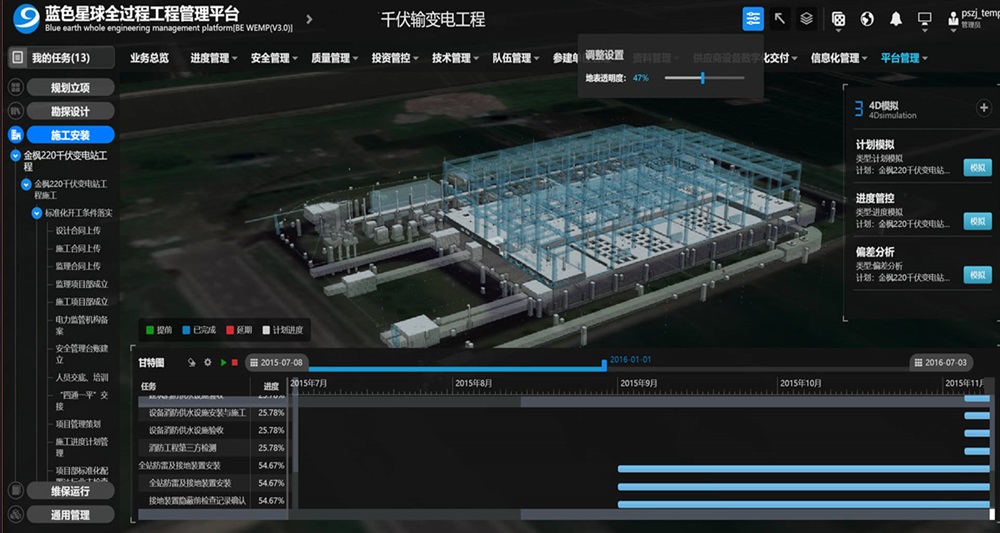
Task: Open 队伍管理 dropdown menu
Action: point(516,58)
